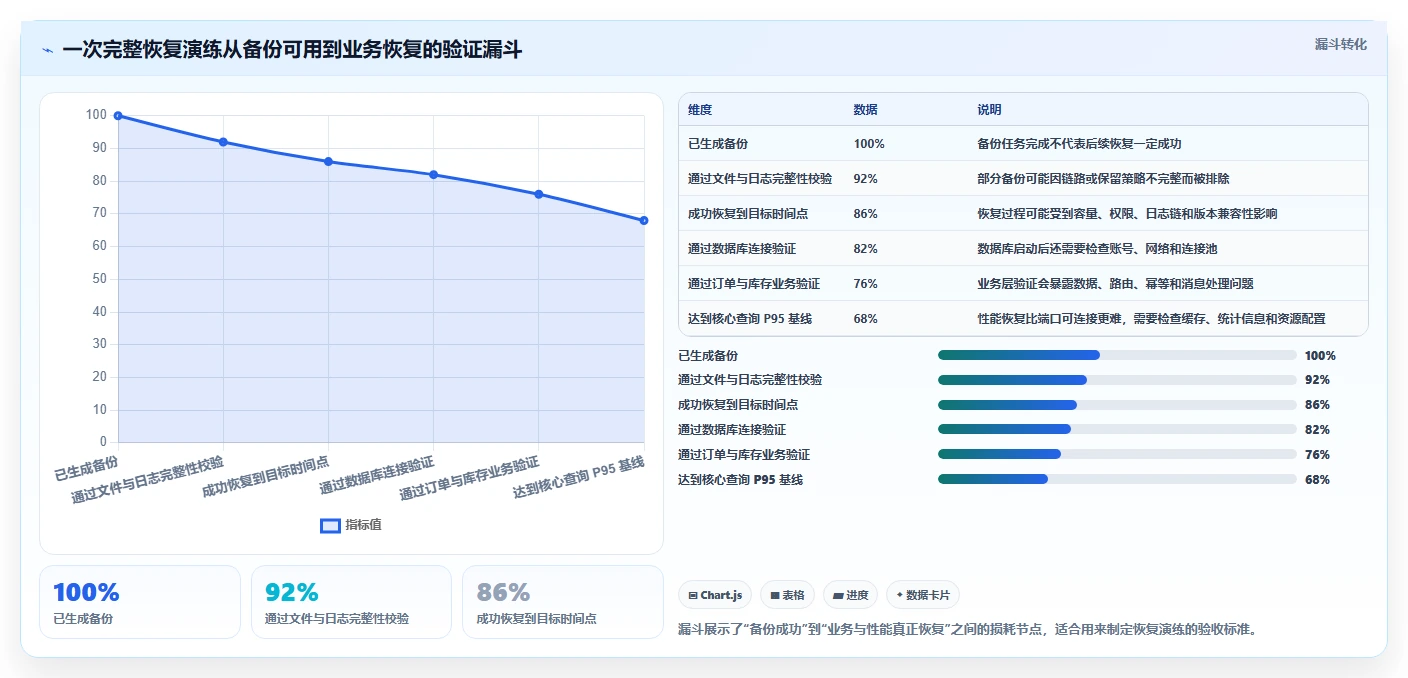Viewport: 1408px width, 678px height.
Task: Click the 86% value in the table
Action: [866, 214]
